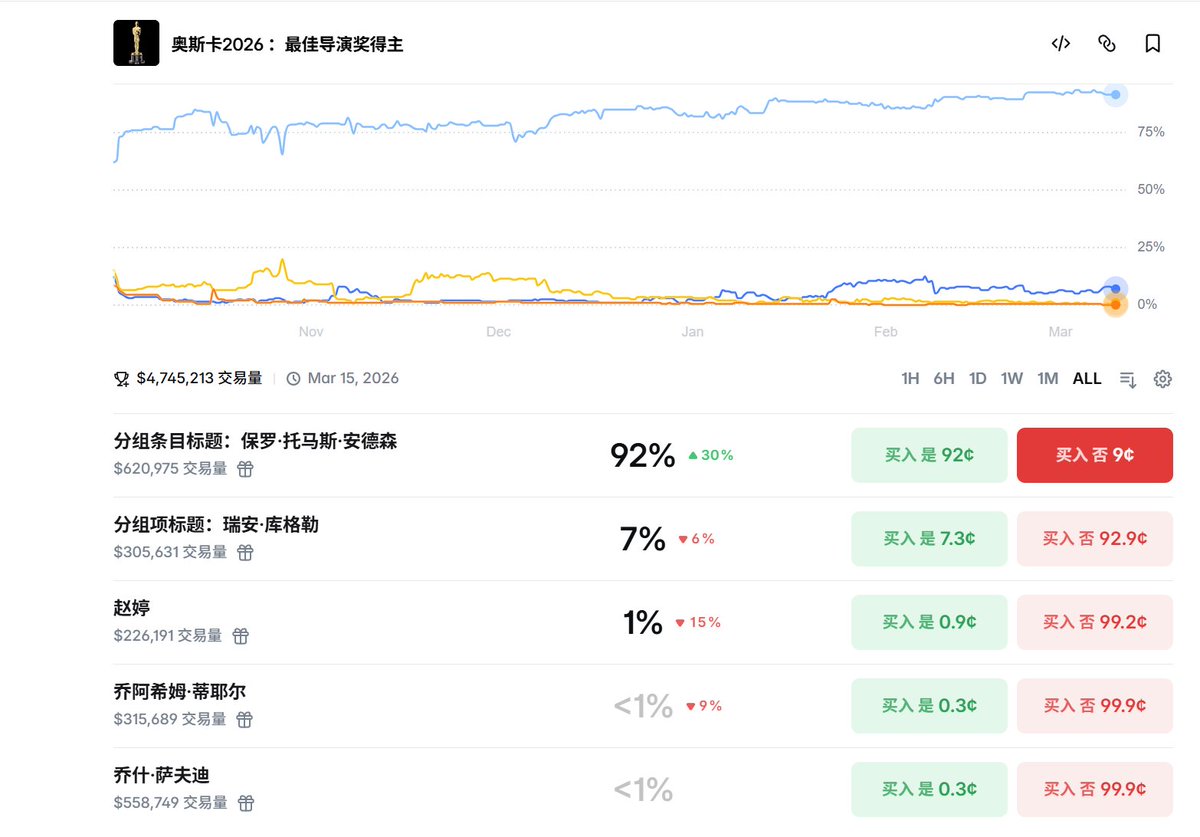Open the chart settings gear icon

click(1162, 379)
